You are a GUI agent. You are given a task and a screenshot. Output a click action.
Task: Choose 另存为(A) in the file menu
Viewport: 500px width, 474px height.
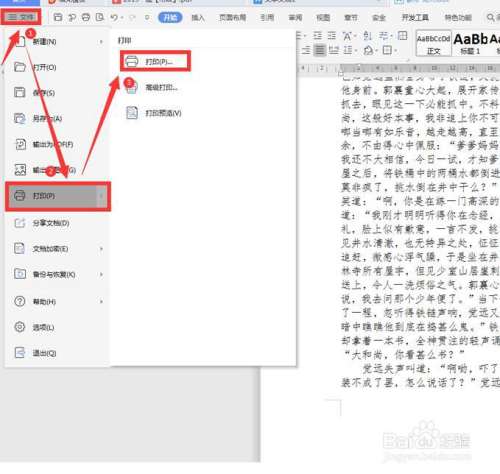57,118
